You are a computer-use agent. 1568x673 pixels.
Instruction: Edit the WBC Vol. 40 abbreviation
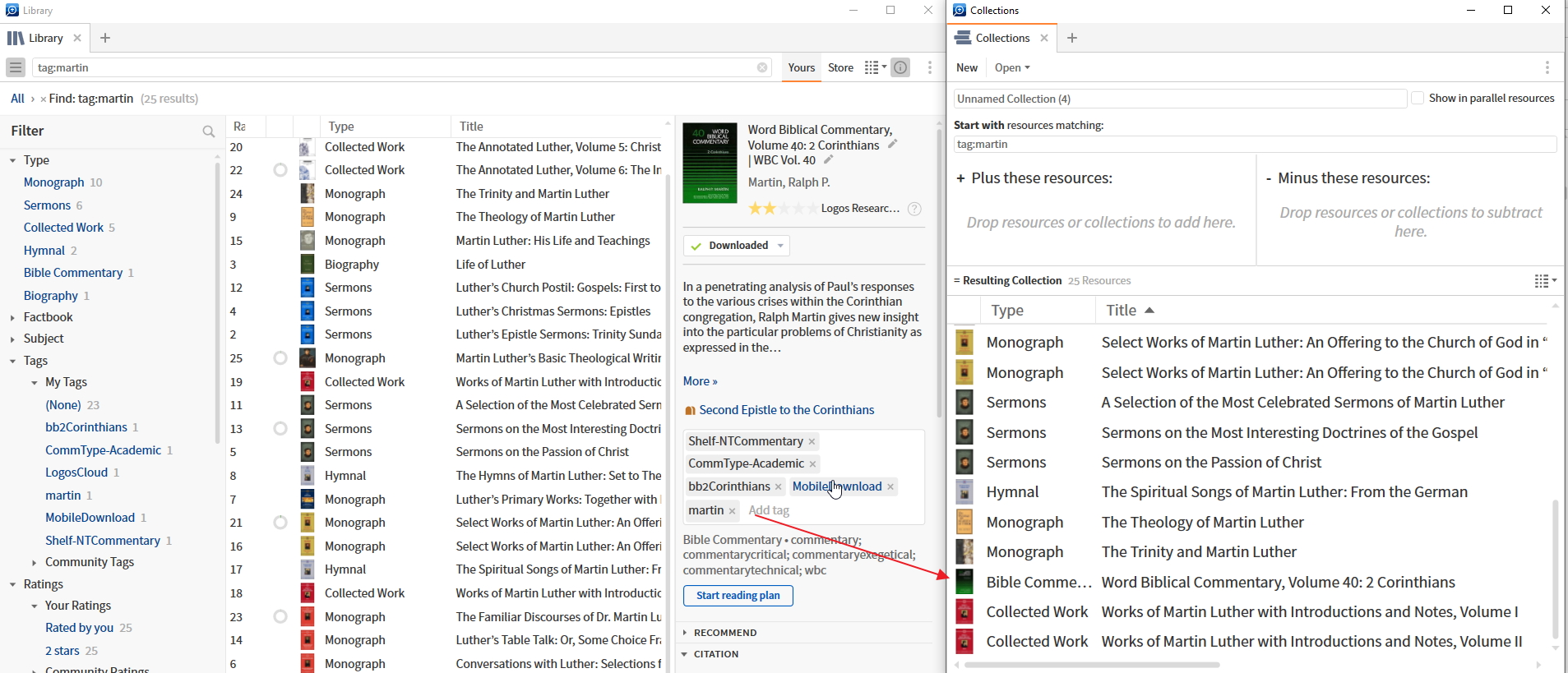click(x=828, y=159)
